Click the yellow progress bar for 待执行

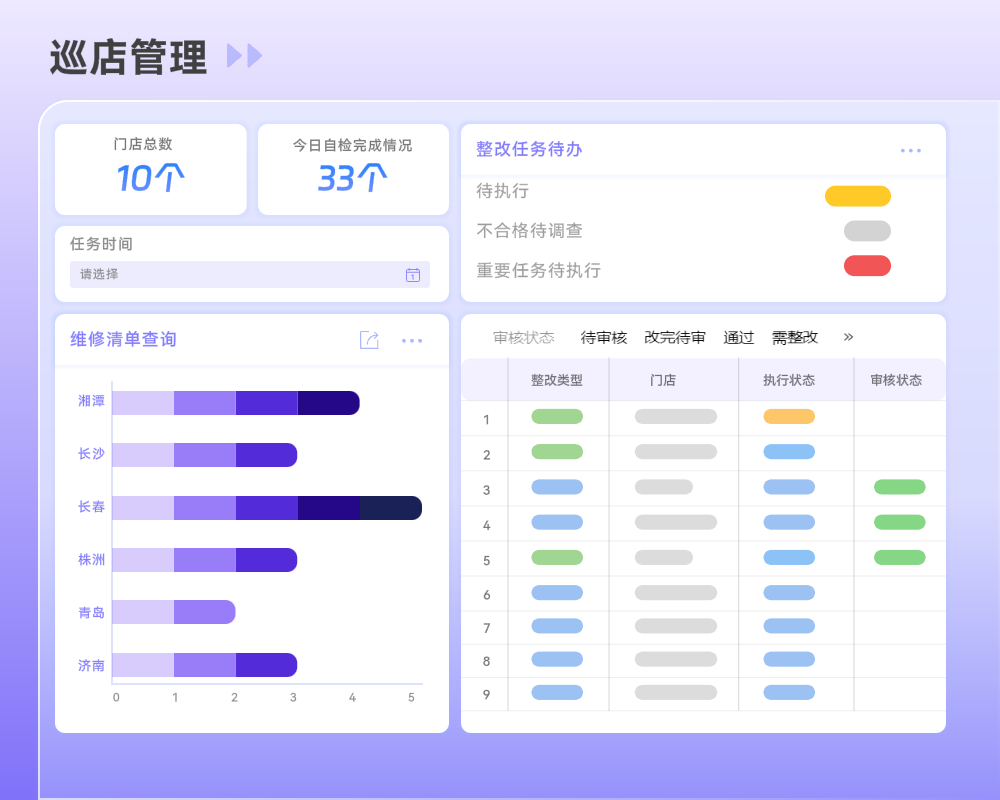pos(858,195)
